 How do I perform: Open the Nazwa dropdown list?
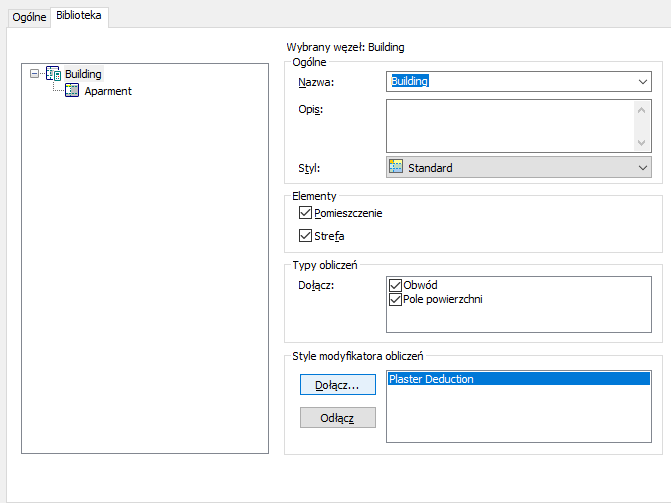point(642,82)
